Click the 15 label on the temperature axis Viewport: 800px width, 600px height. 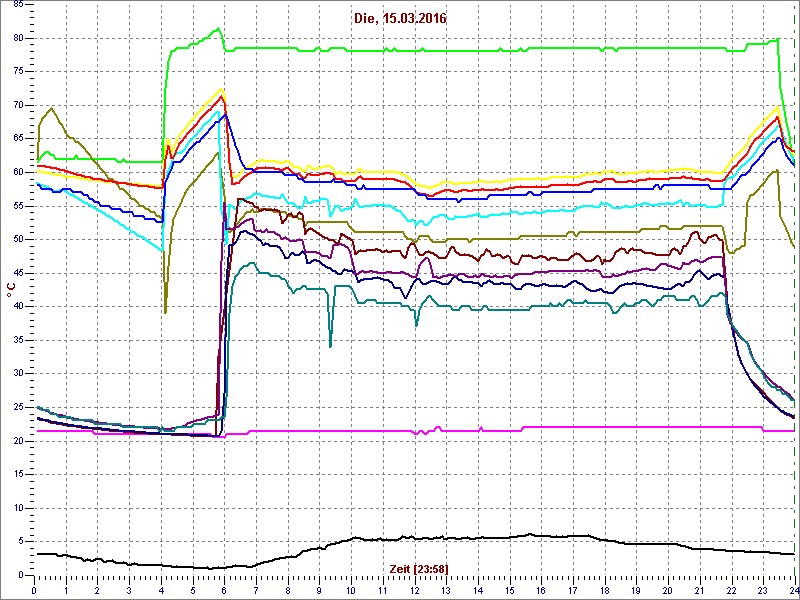tap(17, 474)
